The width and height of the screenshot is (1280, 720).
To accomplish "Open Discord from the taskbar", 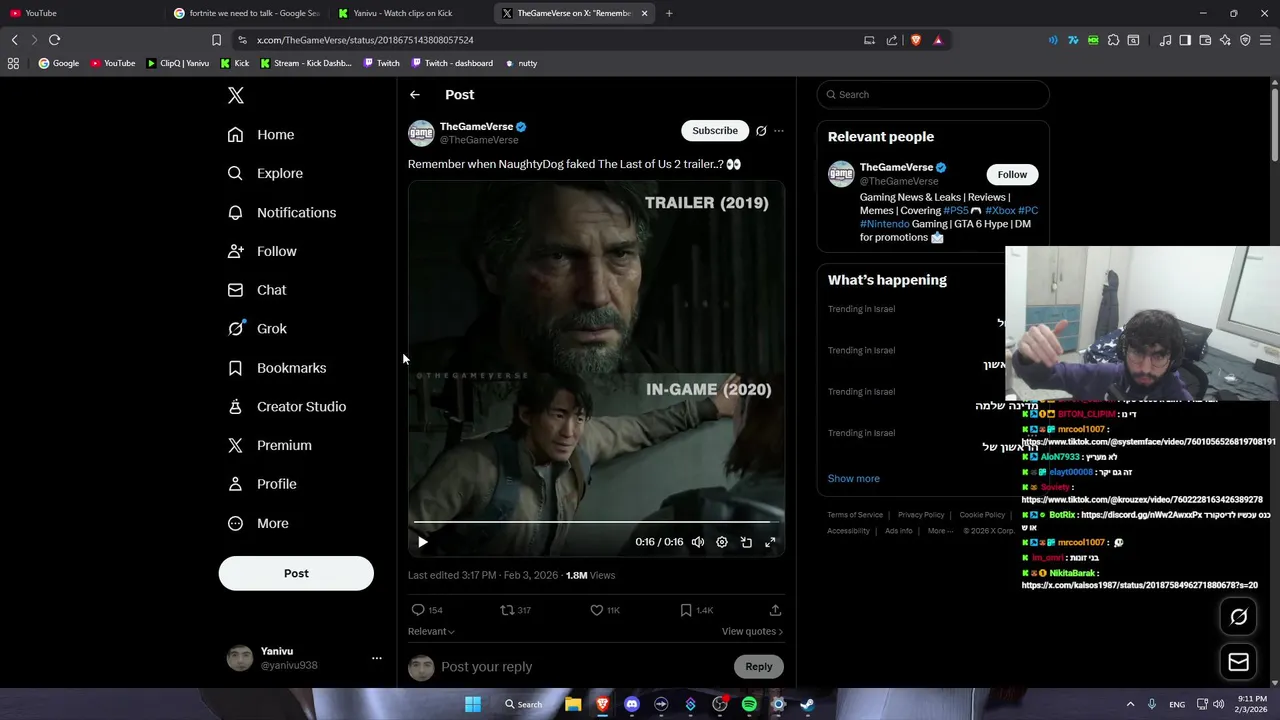I will click(632, 704).
